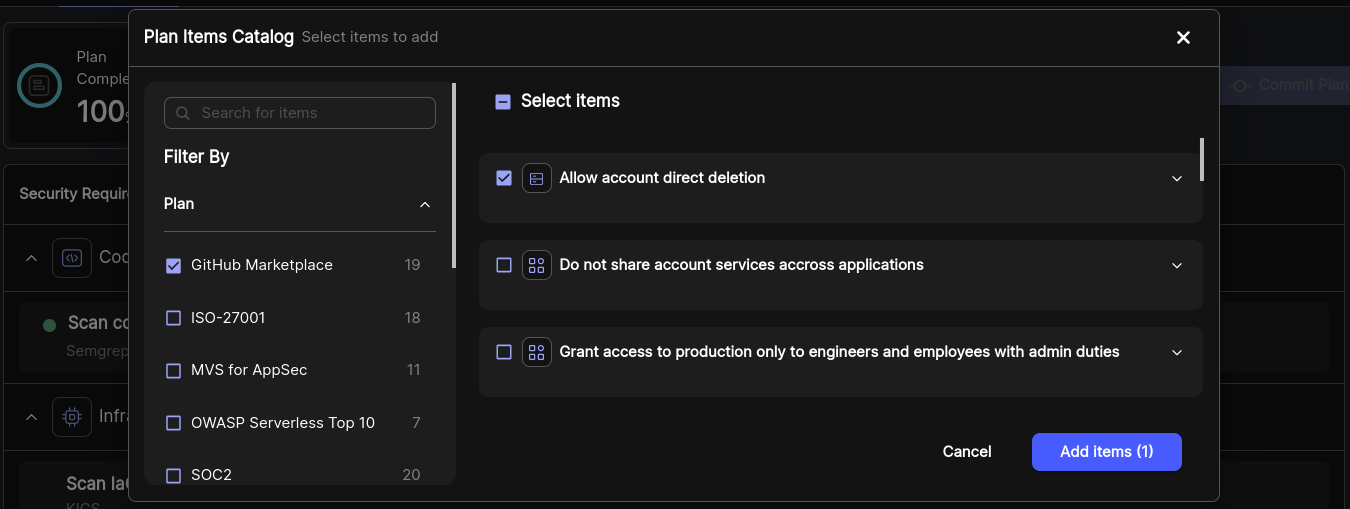The image size is (1350, 509).
Task: Click the Grant access to production item icon
Action: pos(537,352)
